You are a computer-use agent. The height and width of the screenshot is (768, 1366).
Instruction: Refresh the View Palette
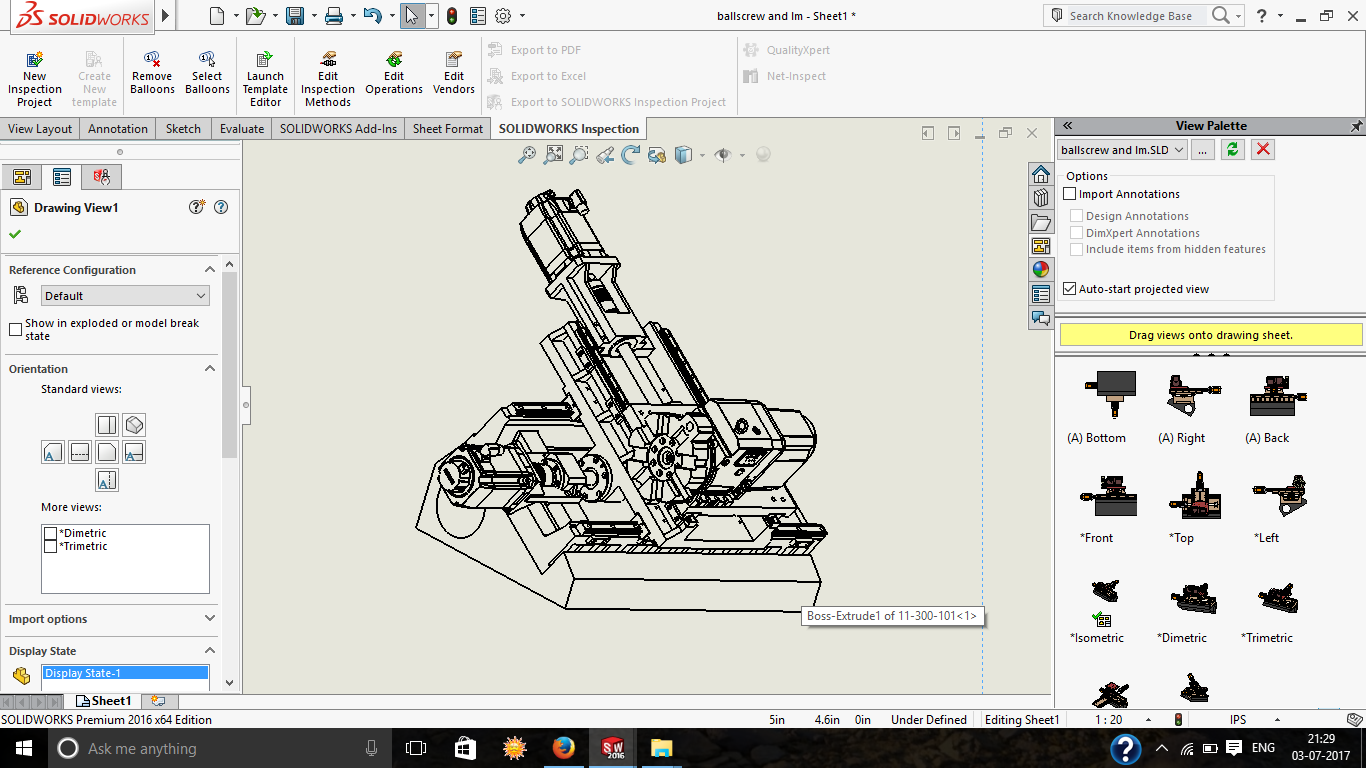point(1233,149)
